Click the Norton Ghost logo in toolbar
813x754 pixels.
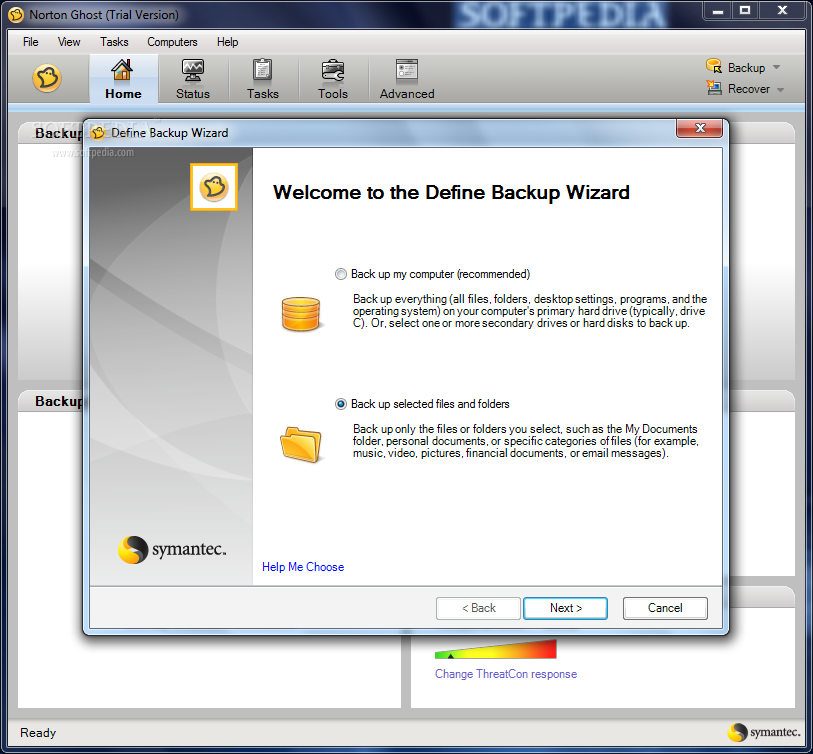47,78
